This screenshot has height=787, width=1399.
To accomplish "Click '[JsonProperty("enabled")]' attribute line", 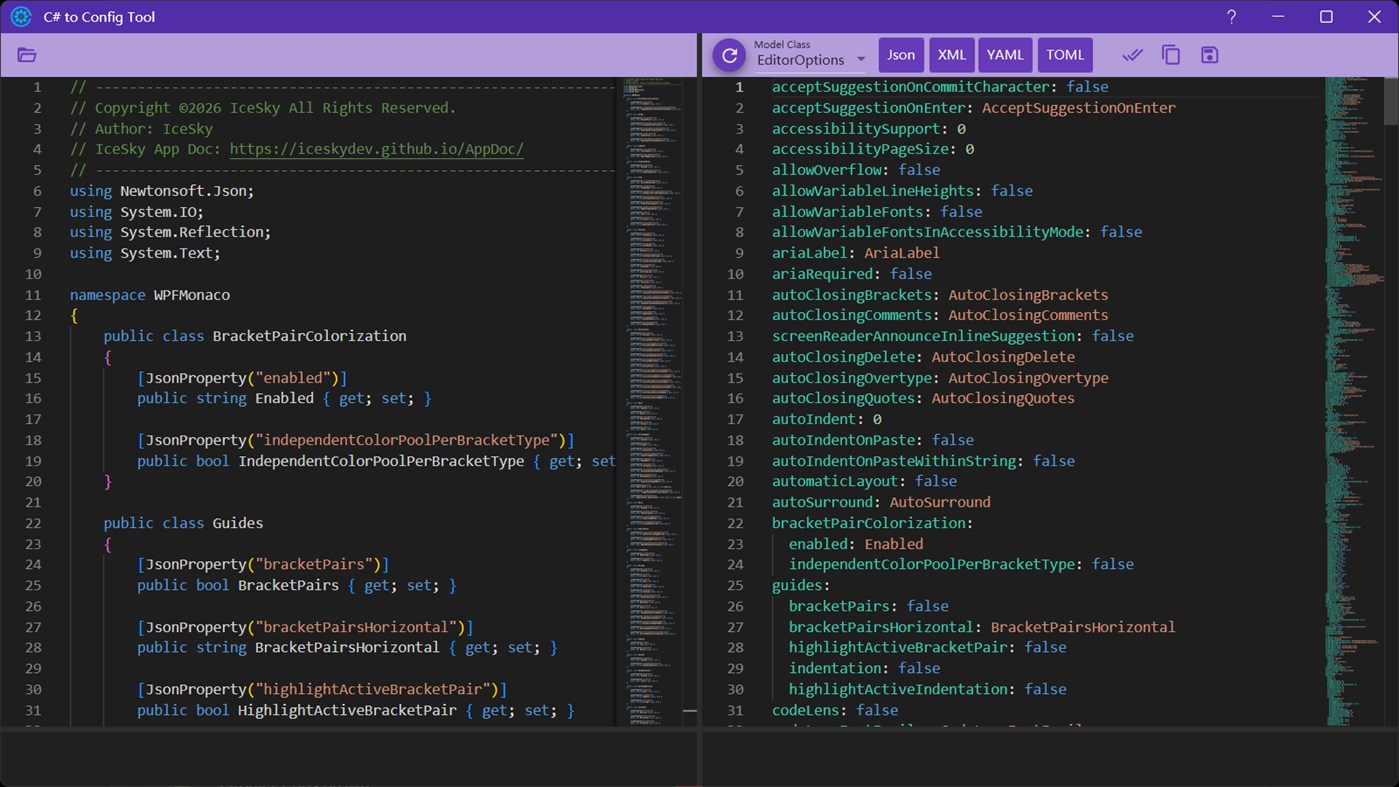I will [x=242, y=378].
